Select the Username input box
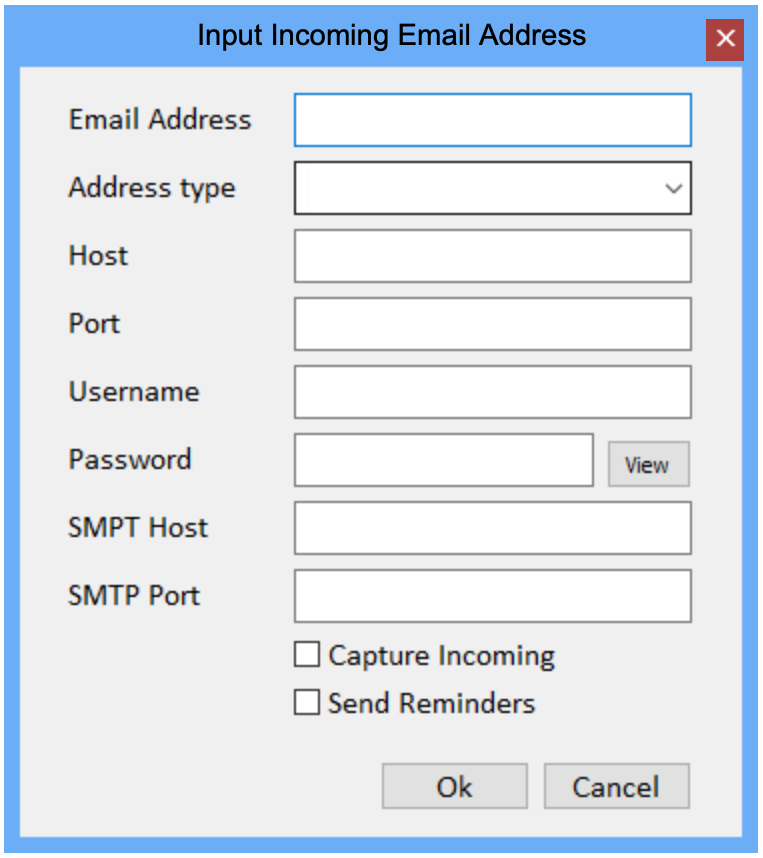 tap(492, 392)
